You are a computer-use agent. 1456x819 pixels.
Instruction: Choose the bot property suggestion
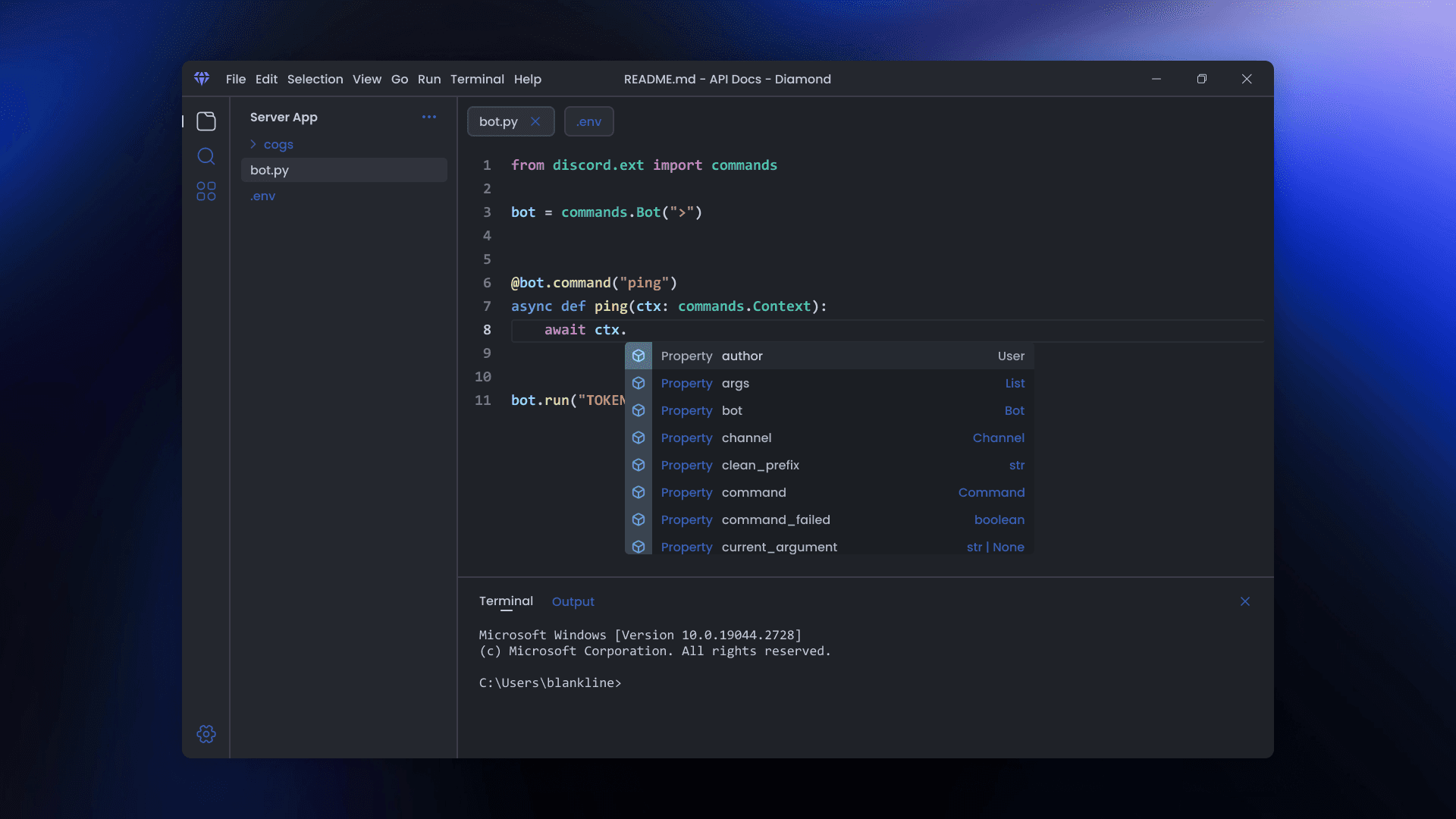[x=830, y=410]
